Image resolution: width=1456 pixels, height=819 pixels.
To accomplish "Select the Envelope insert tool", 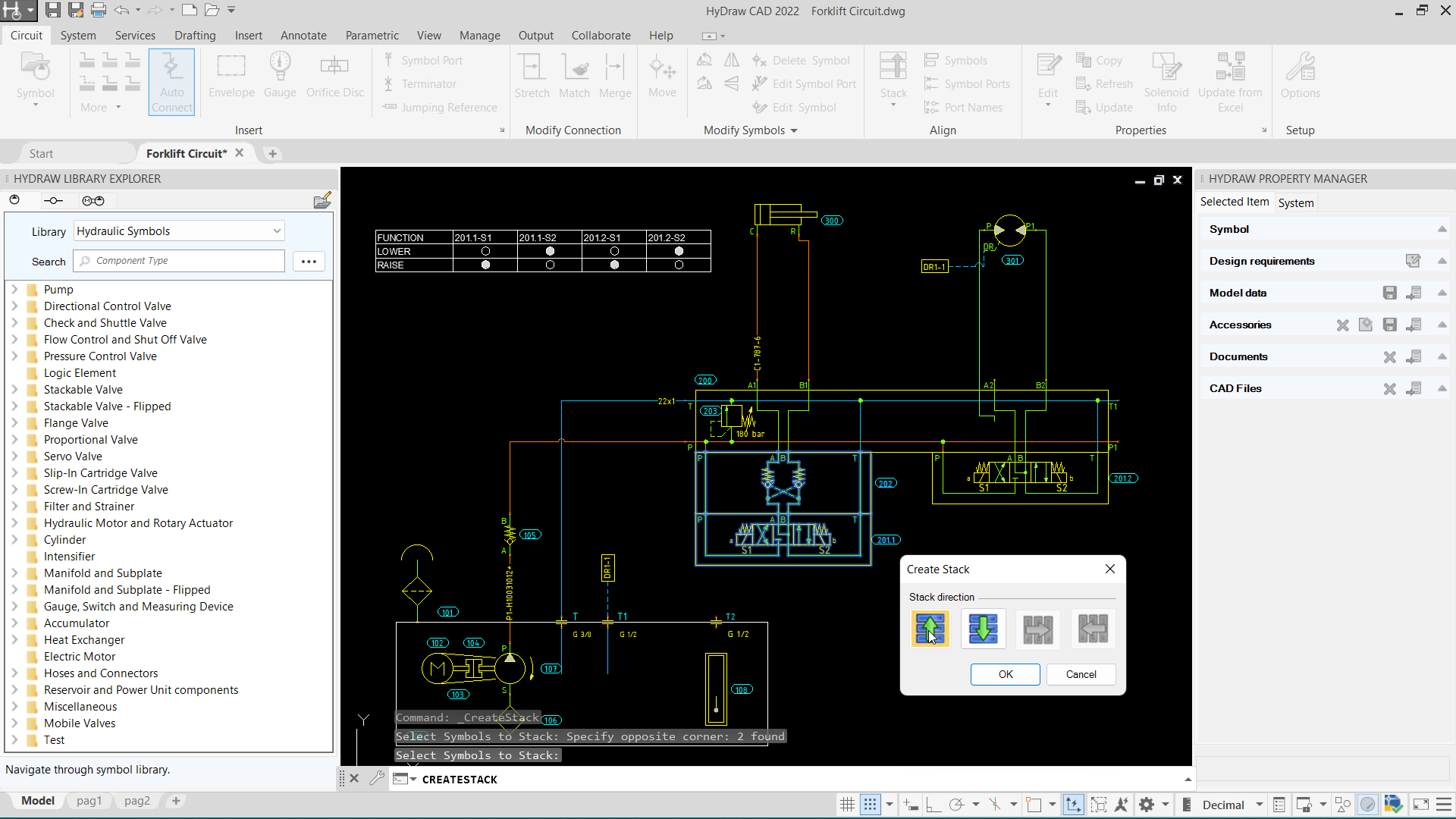I will click(x=231, y=76).
